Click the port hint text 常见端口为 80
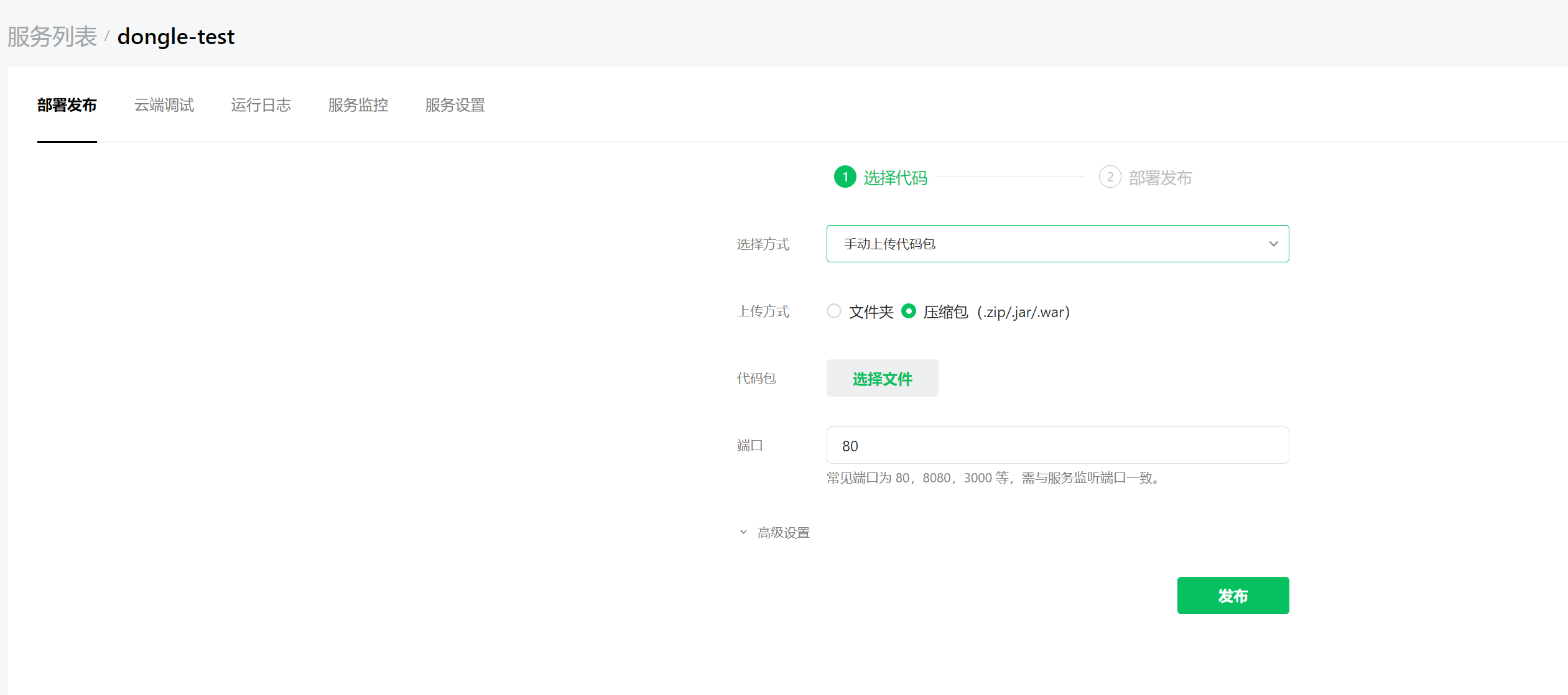Viewport: 1568px width, 695px height. pos(995,478)
